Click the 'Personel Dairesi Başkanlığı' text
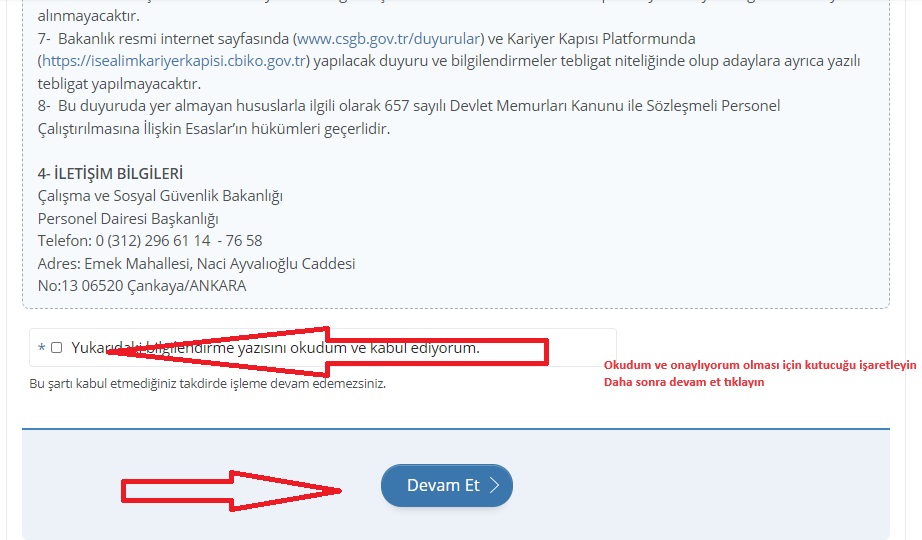Image resolution: width=922 pixels, height=540 pixels. point(128,219)
